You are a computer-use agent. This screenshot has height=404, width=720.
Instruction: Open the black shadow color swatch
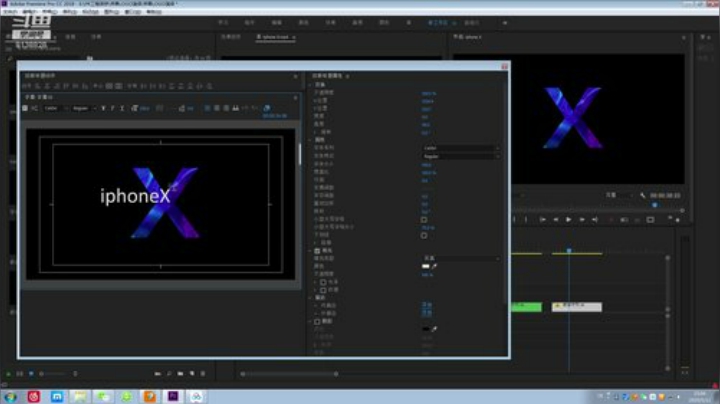click(x=426, y=329)
